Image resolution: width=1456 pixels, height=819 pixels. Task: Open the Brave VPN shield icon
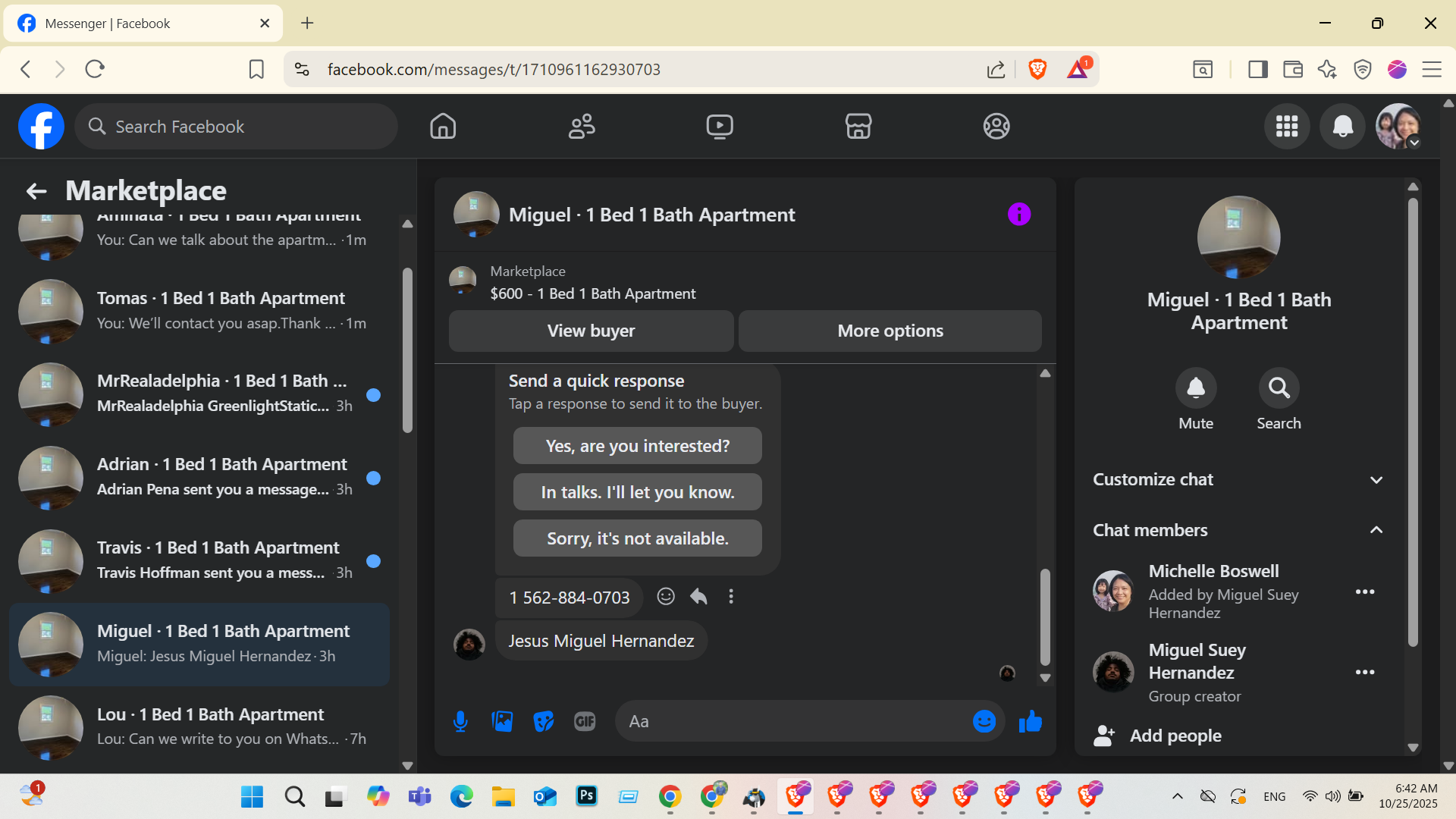1363,70
